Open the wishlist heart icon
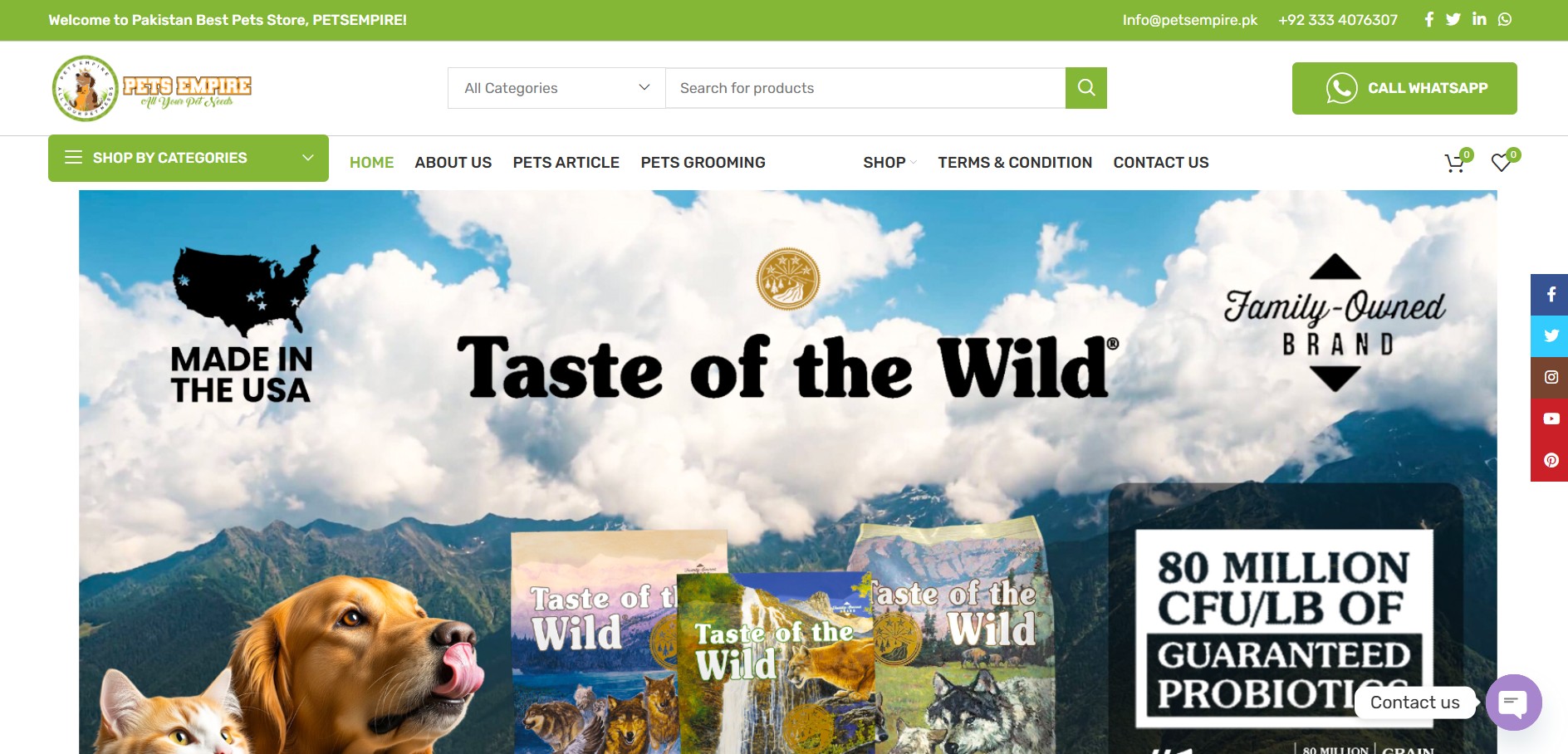 (x=1501, y=163)
